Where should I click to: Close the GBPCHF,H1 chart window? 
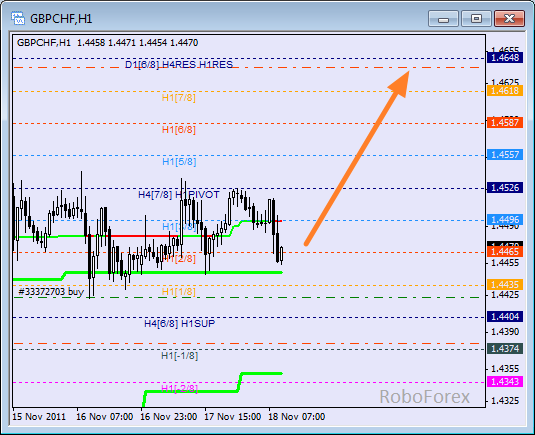tap(509, 18)
